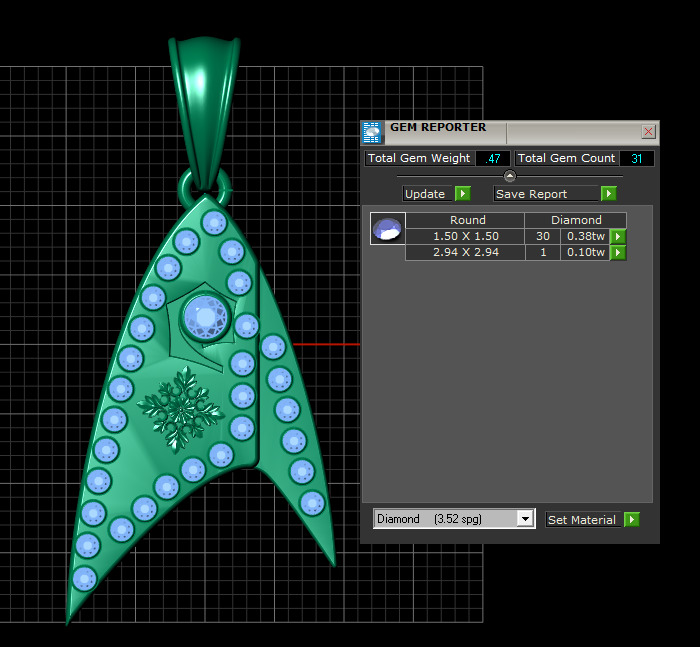Viewport: 700px width, 647px height.
Task: Click the Set Material label
Action: pyautogui.click(x=582, y=520)
